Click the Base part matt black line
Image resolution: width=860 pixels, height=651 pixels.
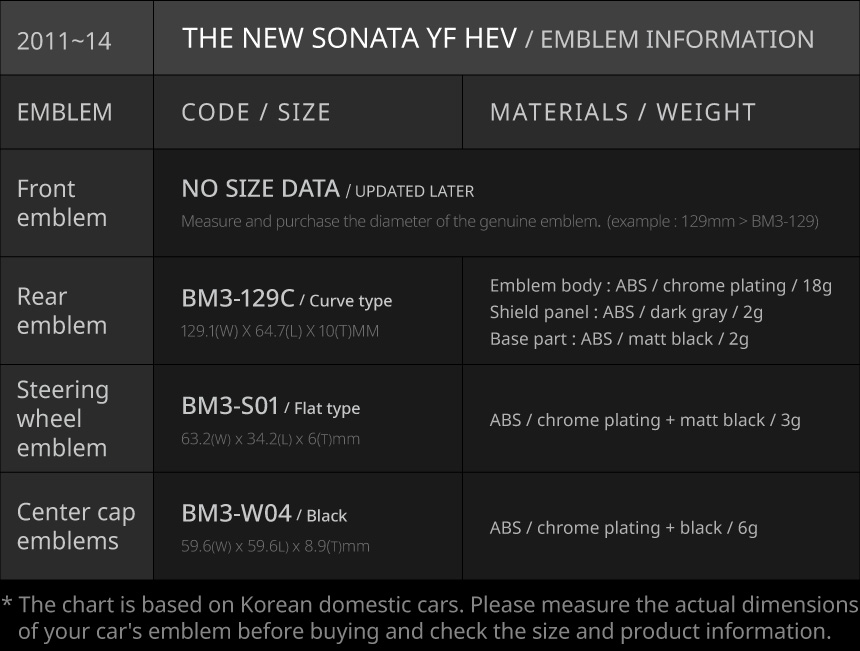pos(619,339)
